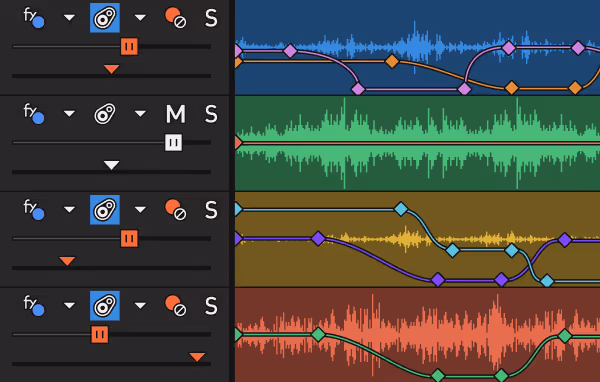Open the fx effects on the green track

click(34, 114)
